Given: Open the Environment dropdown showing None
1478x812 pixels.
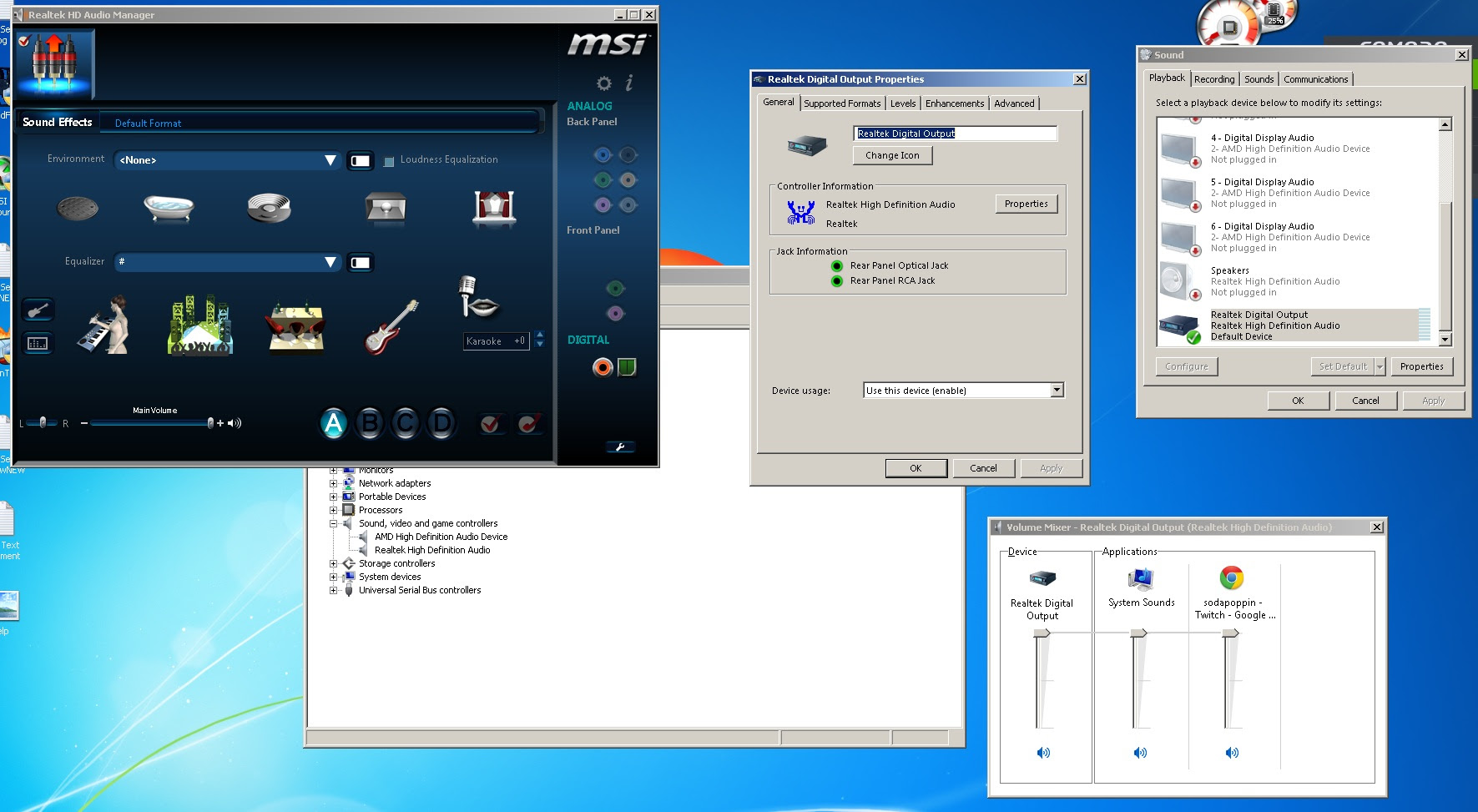Looking at the screenshot, I should point(228,159).
